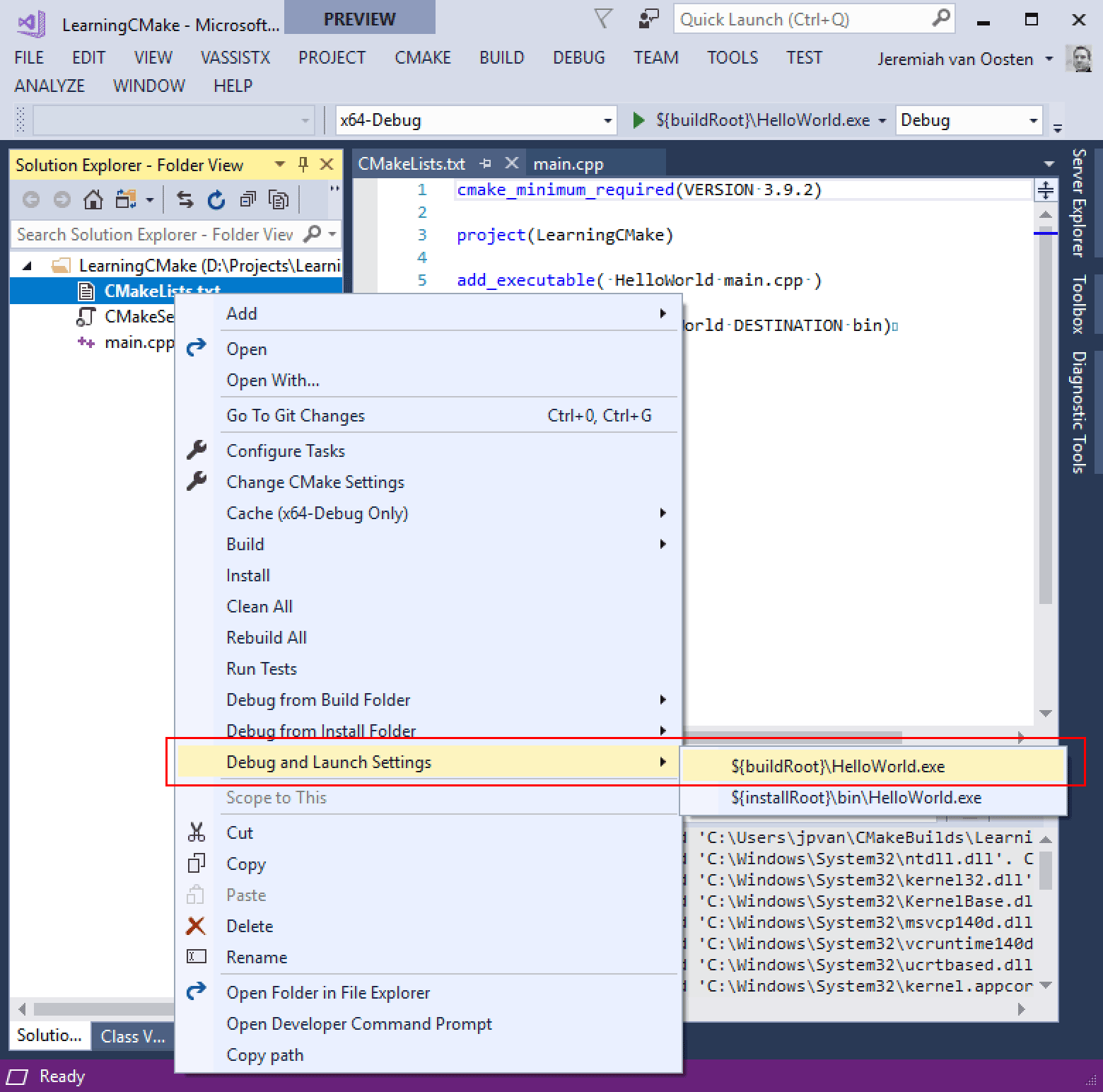Click the Collapse All icon in Solution Explorer

(x=247, y=200)
